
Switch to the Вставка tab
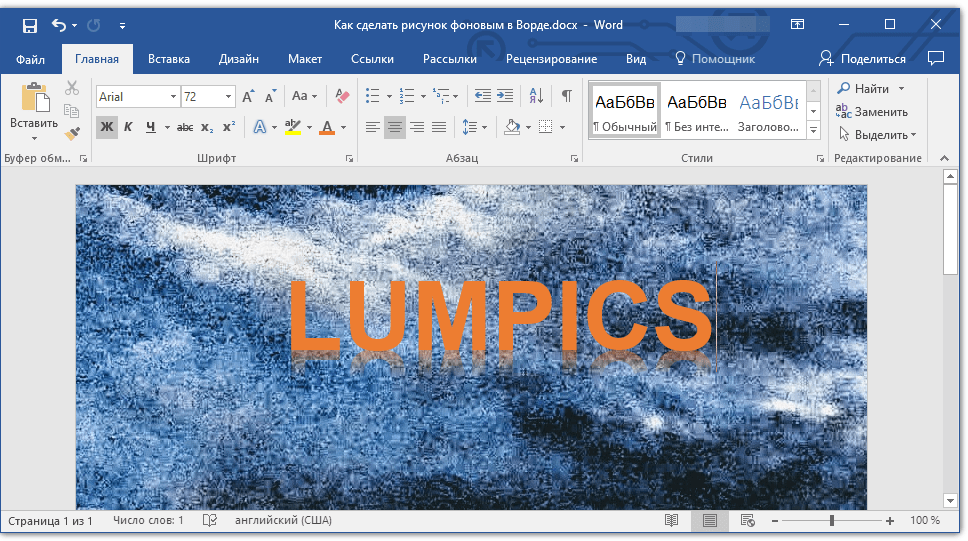(169, 59)
